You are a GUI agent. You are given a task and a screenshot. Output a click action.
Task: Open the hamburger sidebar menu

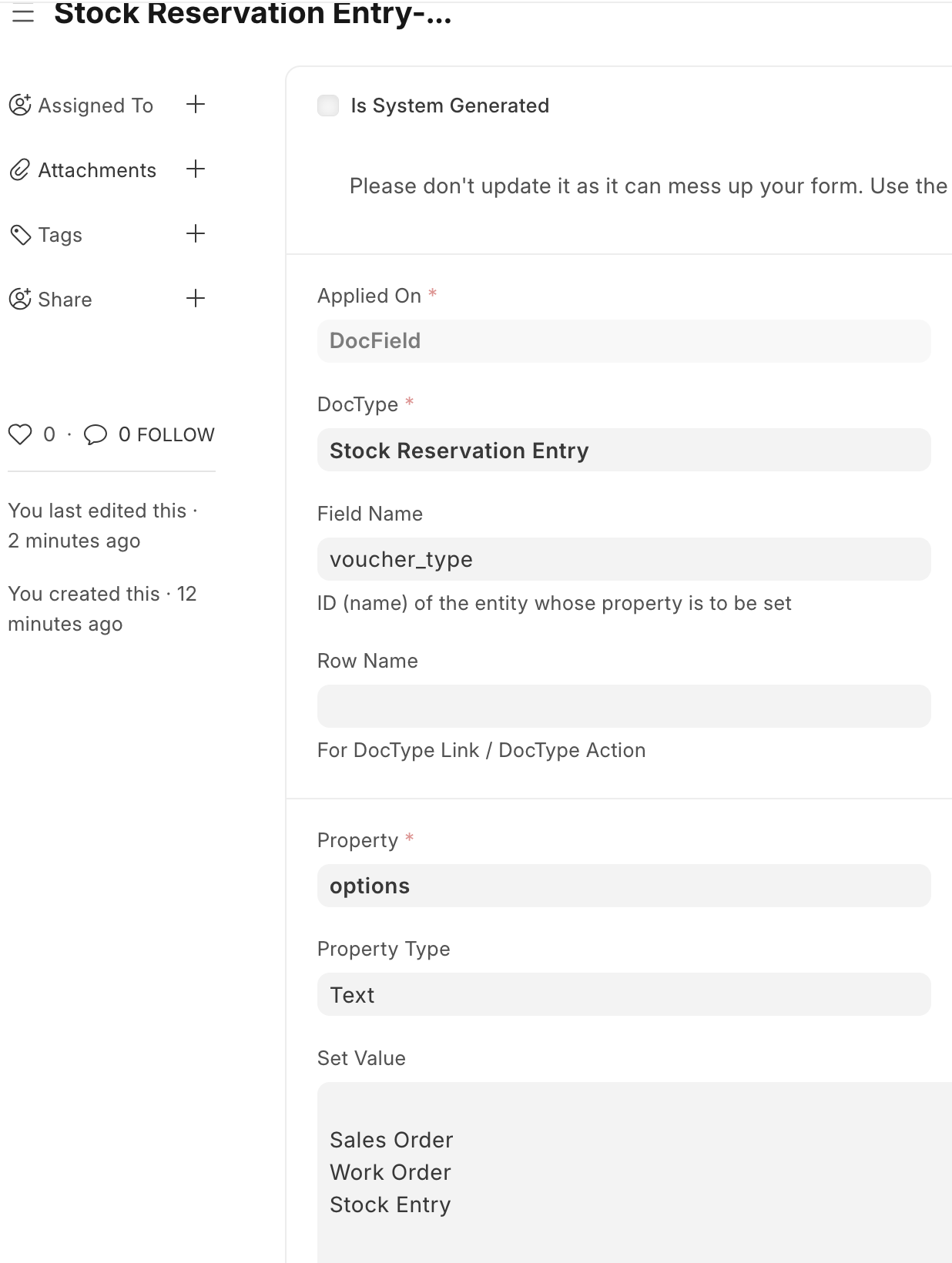coord(24,15)
